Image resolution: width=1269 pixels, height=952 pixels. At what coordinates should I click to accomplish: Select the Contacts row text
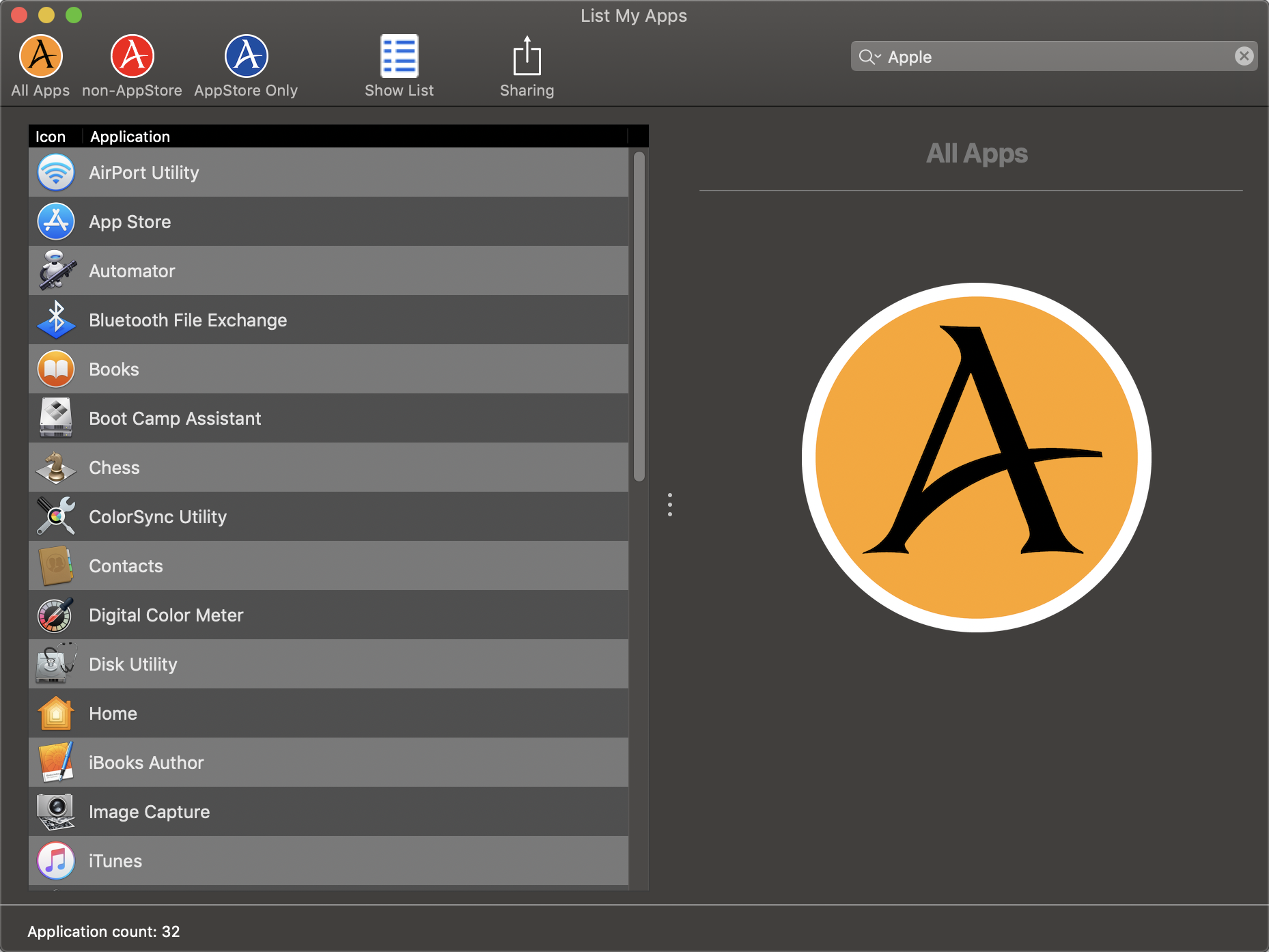click(x=126, y=566)
